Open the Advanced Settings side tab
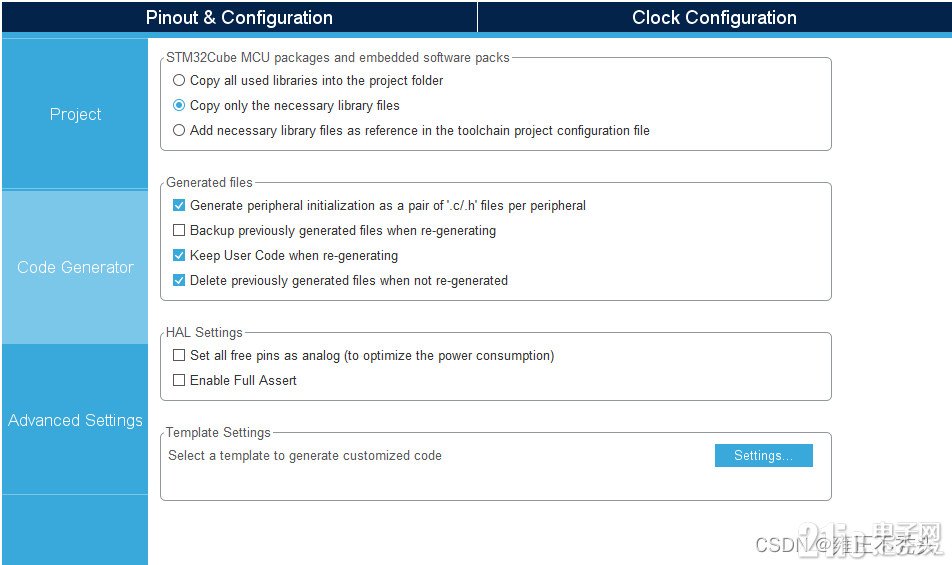The height and width of the screenshot is (565, 952). tap(75, 420)
